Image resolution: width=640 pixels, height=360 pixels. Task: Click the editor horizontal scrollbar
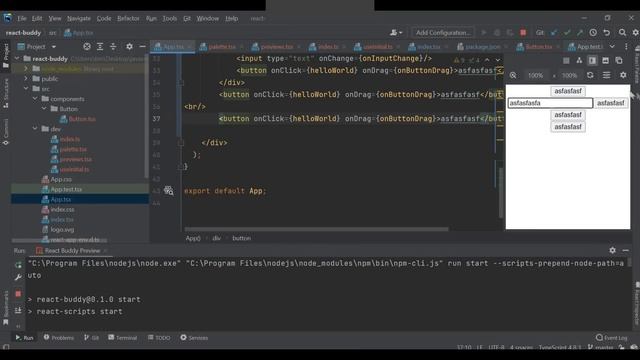pos(316,229)
